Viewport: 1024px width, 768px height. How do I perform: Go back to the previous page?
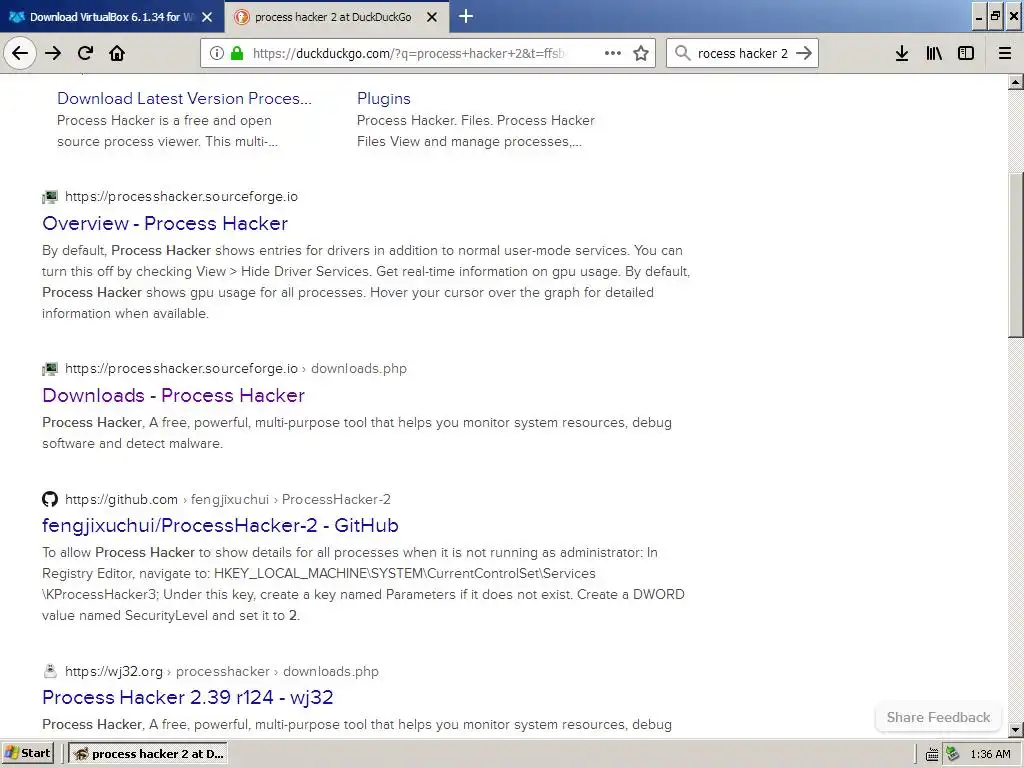tap(20, 53)
